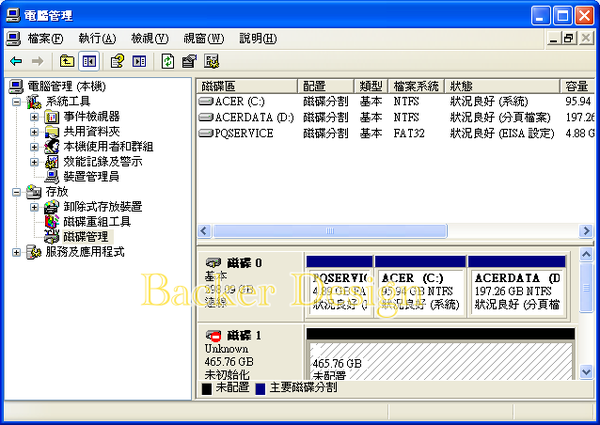Click the 磁碟 0 disk label
This screenshot has height=425, width=600.
[x=245, y=263]
